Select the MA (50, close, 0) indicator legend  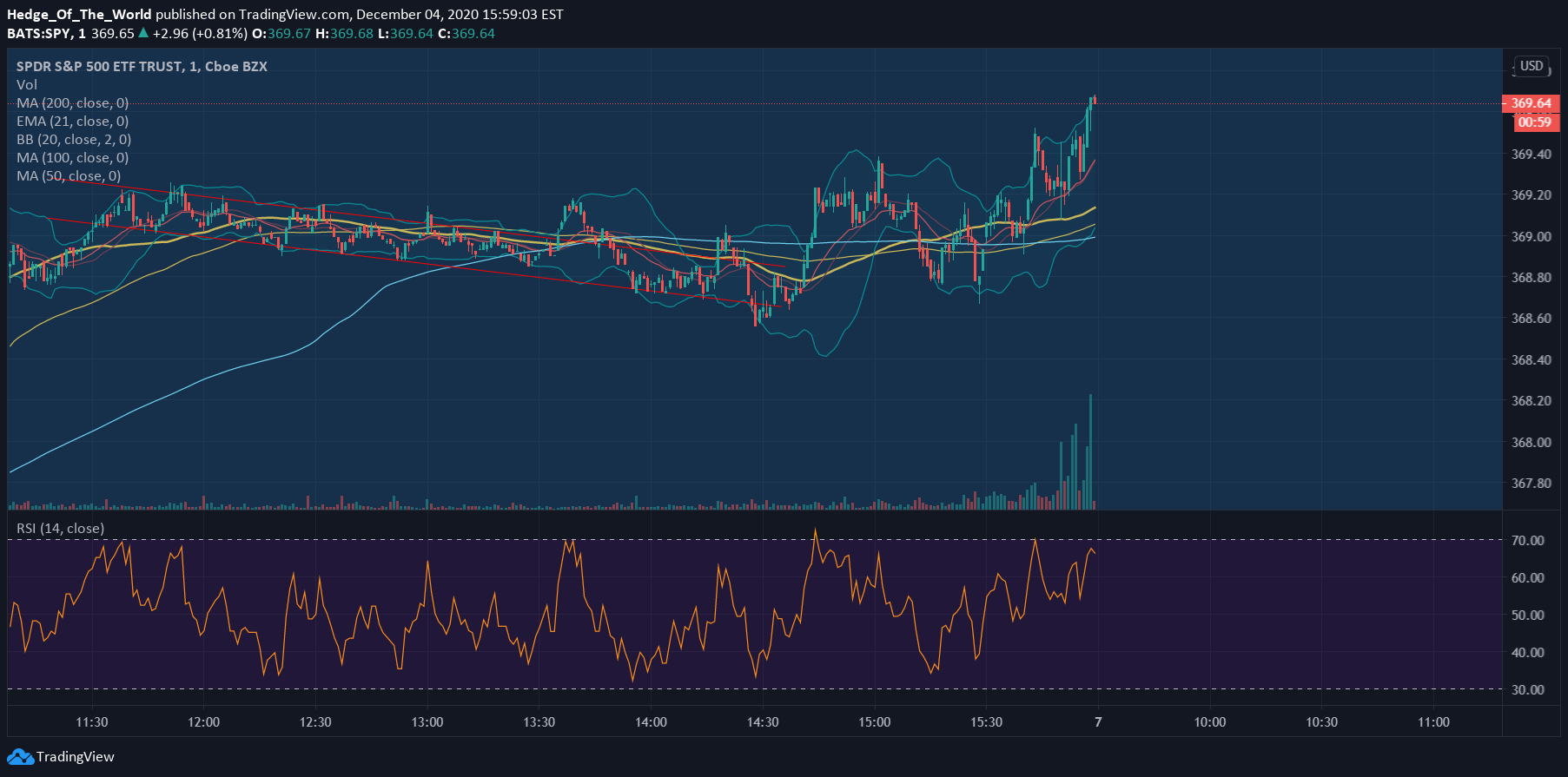click(69, 175)
